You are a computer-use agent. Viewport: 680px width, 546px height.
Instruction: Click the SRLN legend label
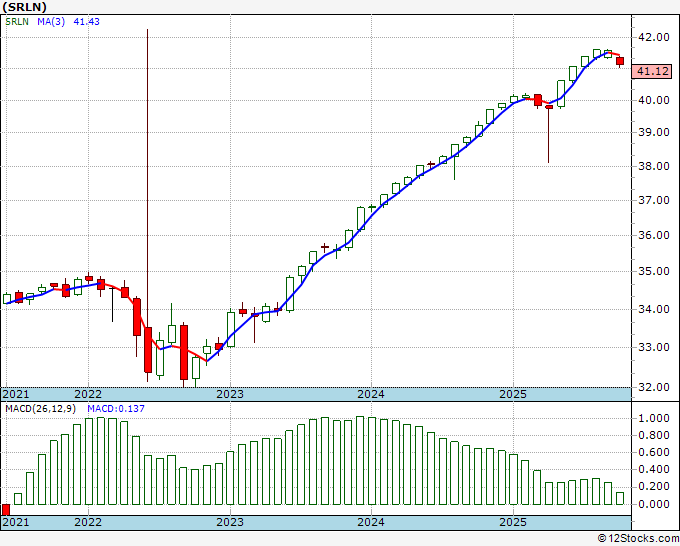coord(17,22)
